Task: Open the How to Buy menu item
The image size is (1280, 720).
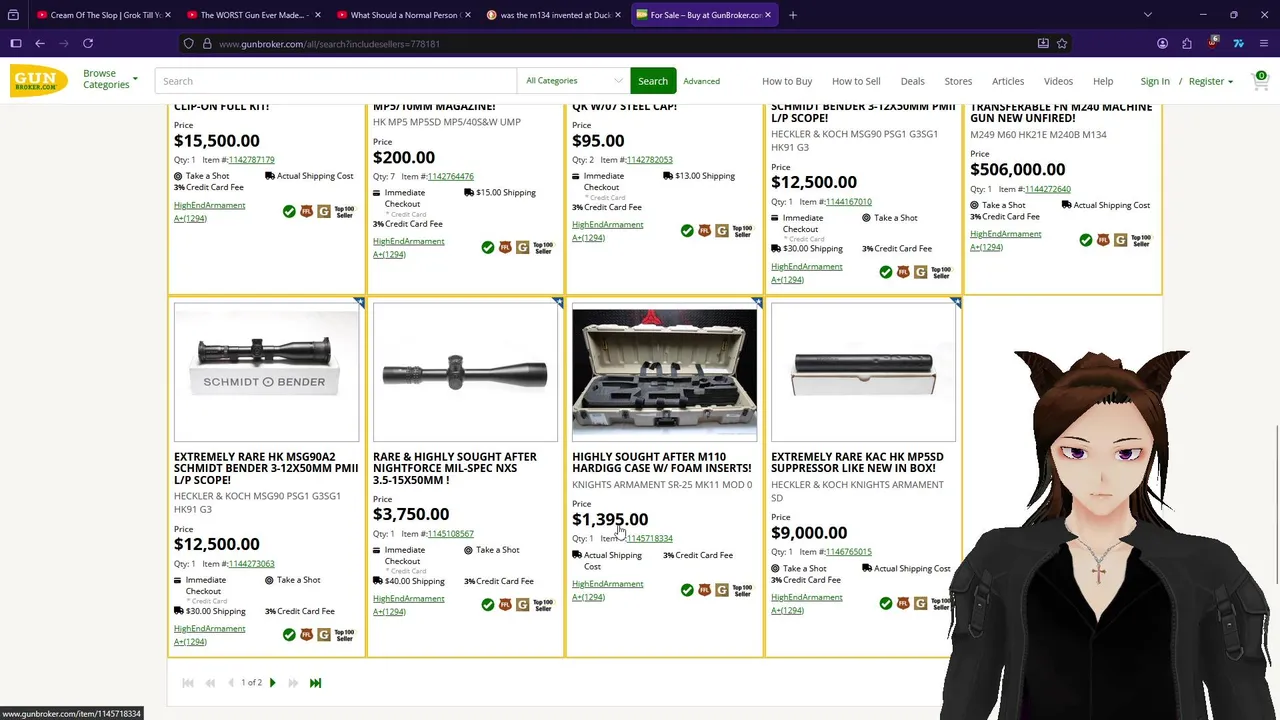Action: coord(787,81)
